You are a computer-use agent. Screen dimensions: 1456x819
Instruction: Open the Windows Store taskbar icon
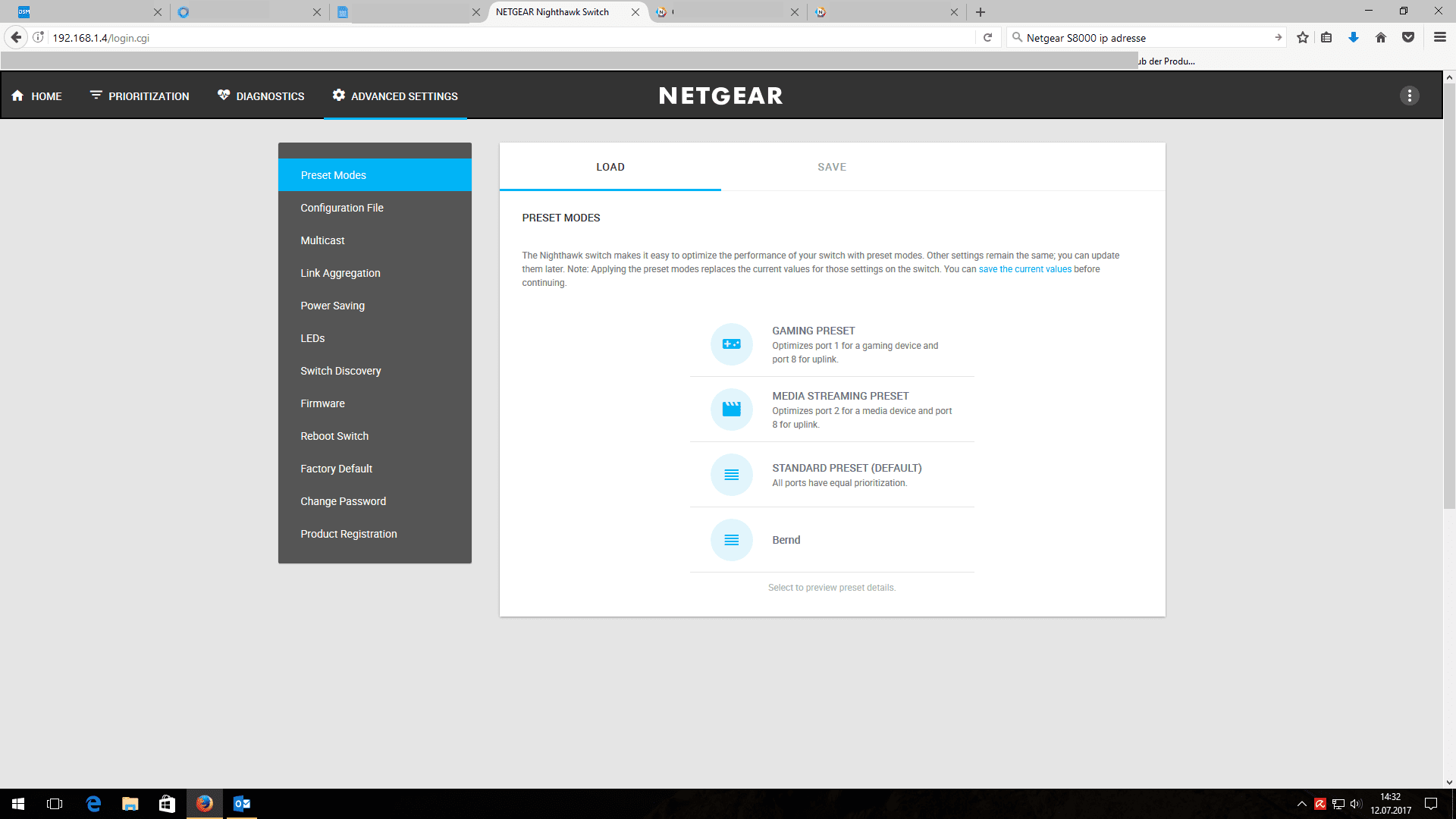(168, 804)
